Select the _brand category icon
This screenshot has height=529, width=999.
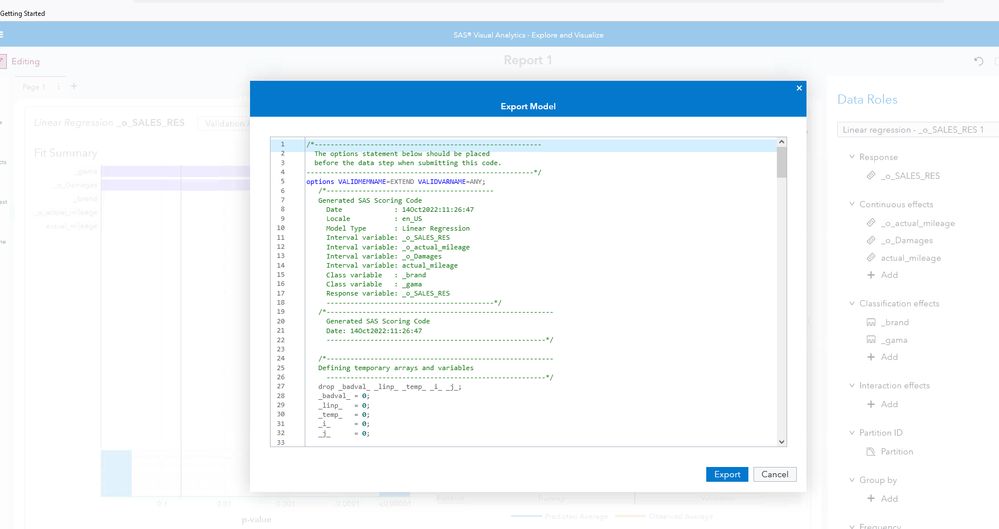871,322
